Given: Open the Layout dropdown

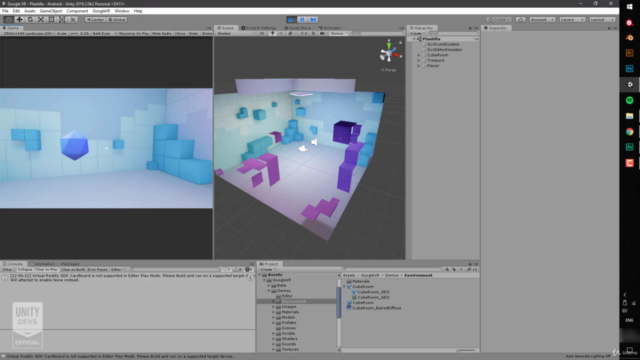Looking at the screenshot, I should (x=602, y=20).
